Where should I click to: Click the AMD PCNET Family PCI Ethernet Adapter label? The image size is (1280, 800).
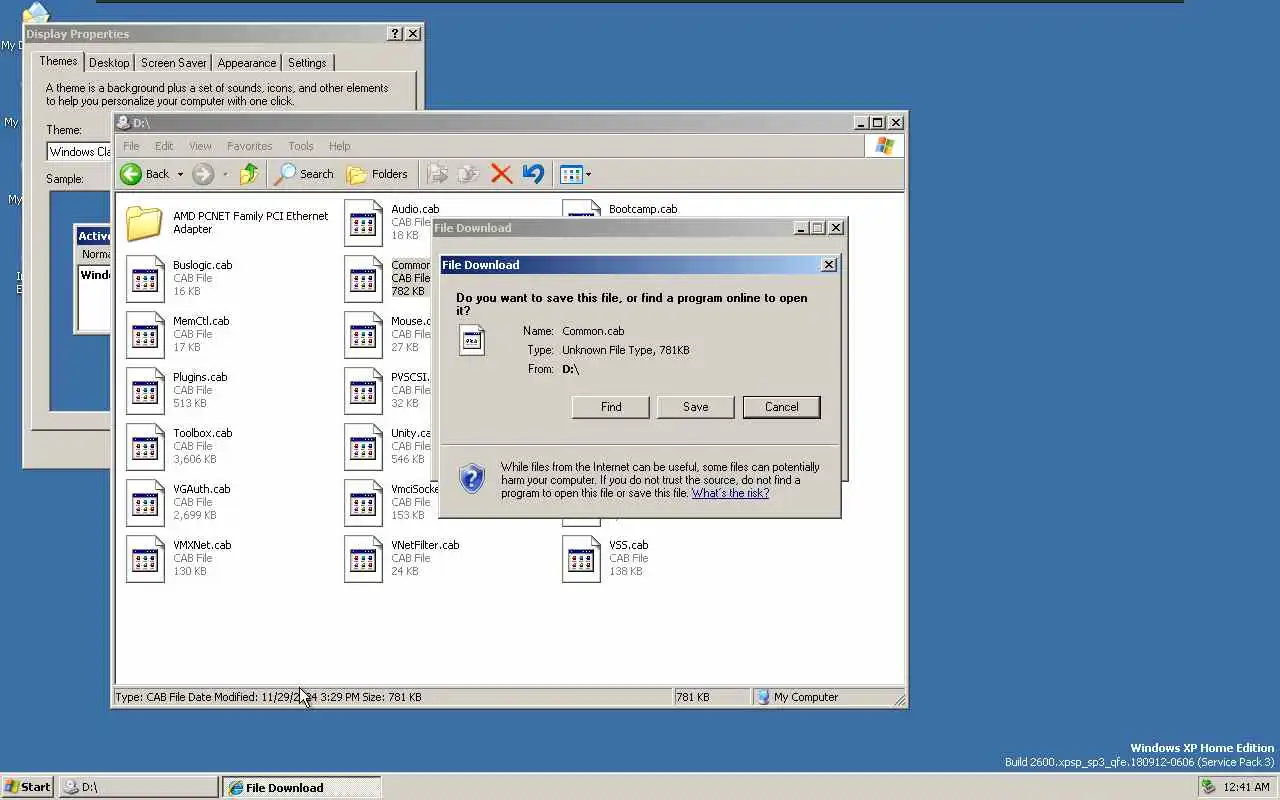pos(250,222)
